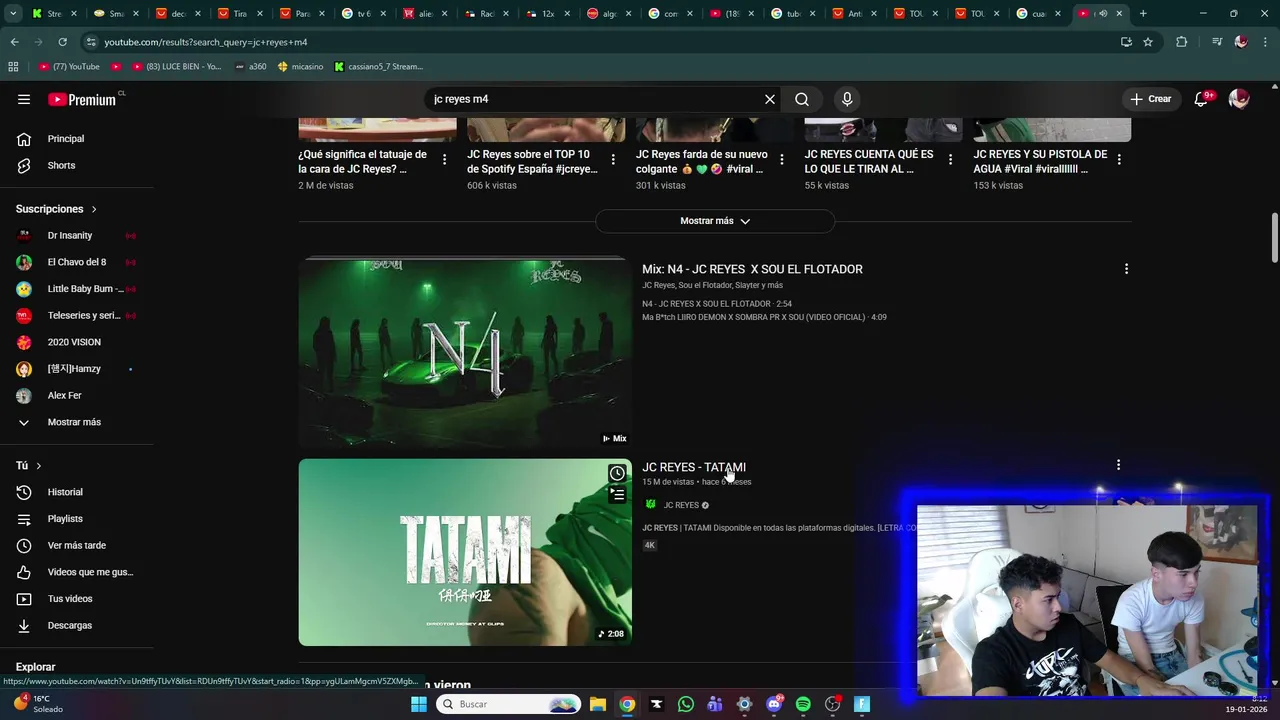This screenshot has width=1280, height=720.
Task: Bookmark this page with star icon
Action: click(1148, 42)
